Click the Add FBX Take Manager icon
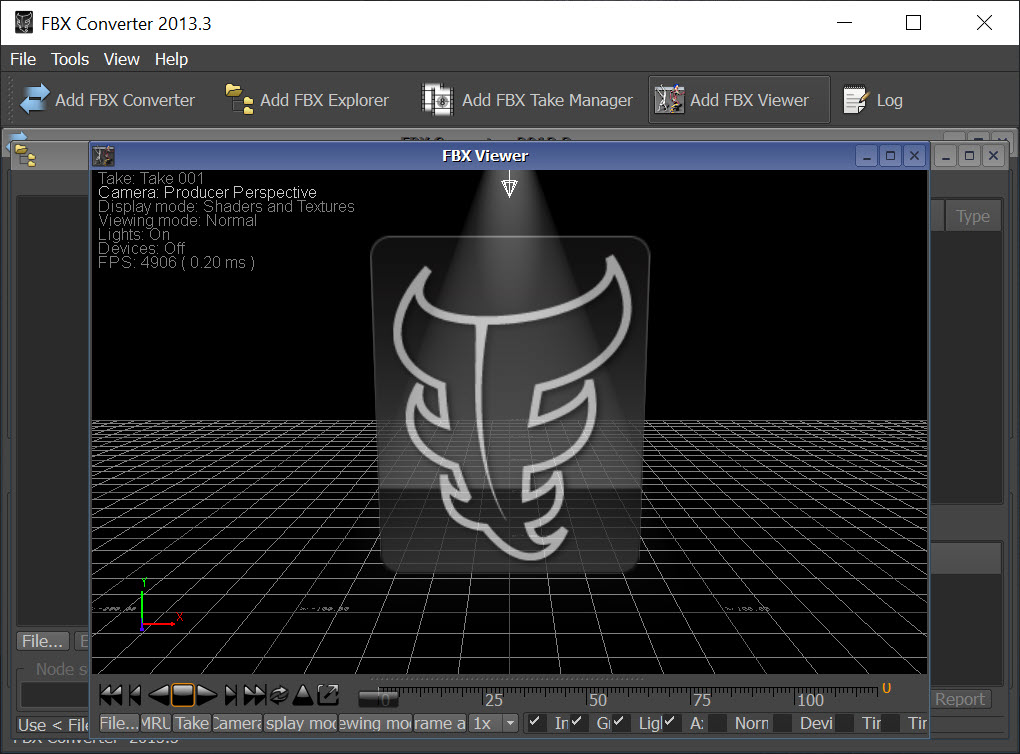1020x754 pixels. pos(437,100)
